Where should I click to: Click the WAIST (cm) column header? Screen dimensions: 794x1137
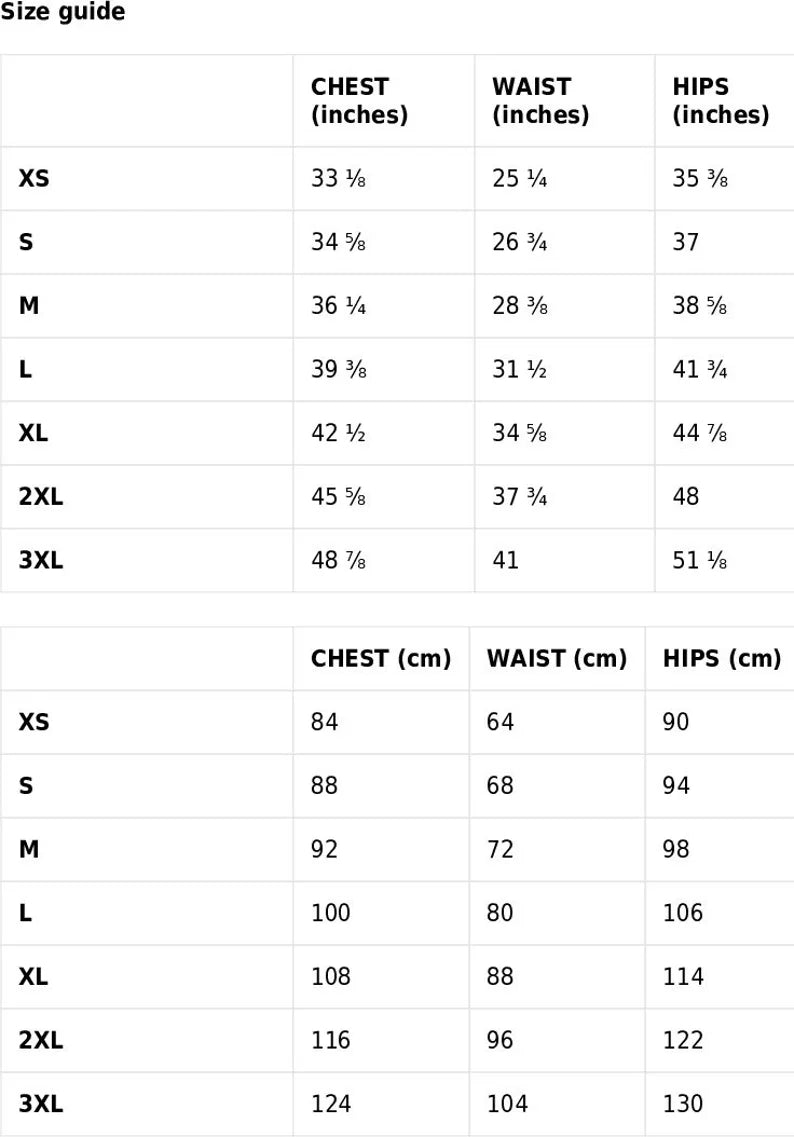point(556,659)
